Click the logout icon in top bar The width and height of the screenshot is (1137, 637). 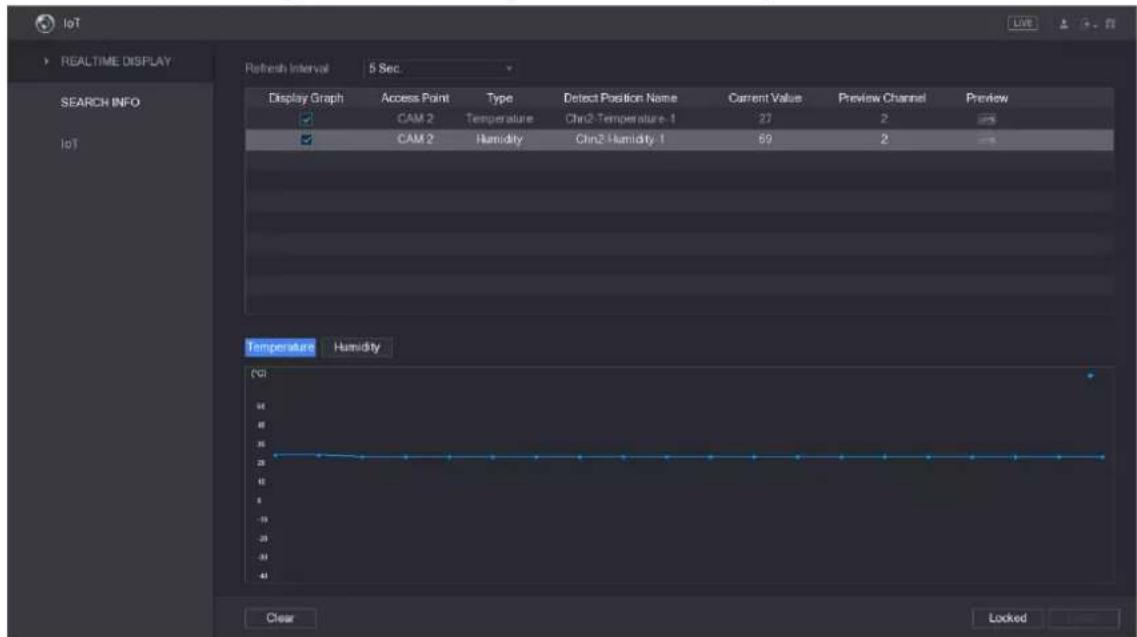(x=1086, y=24)
